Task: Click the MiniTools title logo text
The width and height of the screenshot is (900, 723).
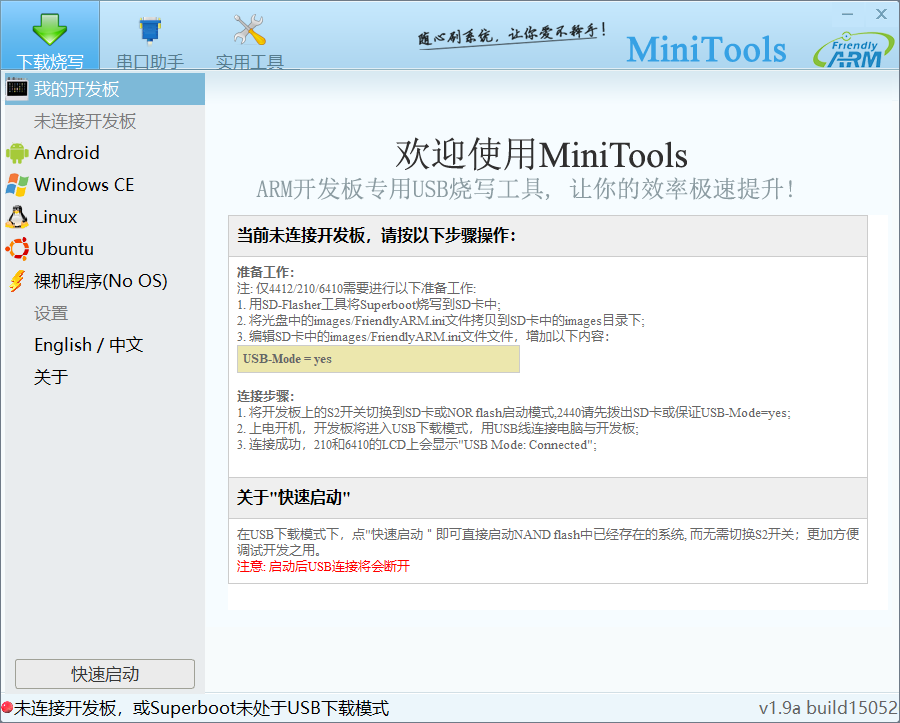Action: 706,49
